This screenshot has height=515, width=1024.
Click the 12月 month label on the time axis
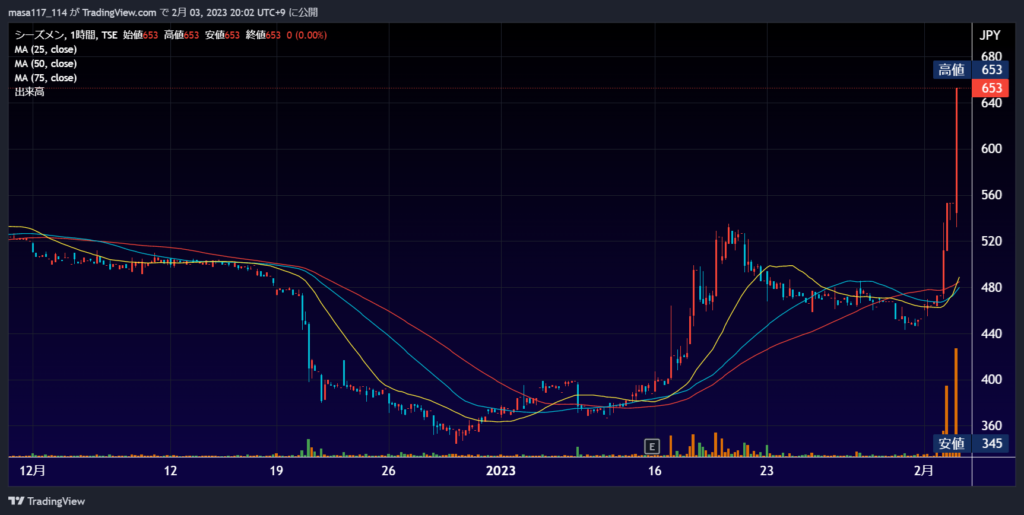(33, 471)
